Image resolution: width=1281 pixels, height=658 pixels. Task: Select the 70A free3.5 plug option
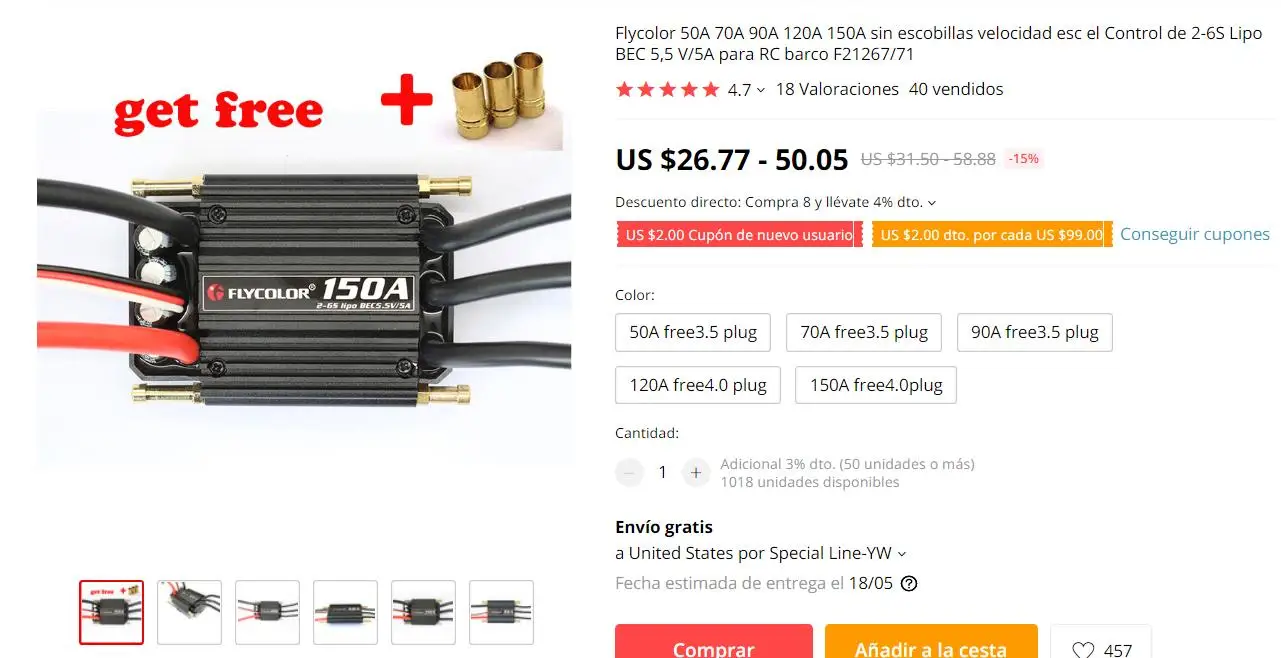pos(864,332)
